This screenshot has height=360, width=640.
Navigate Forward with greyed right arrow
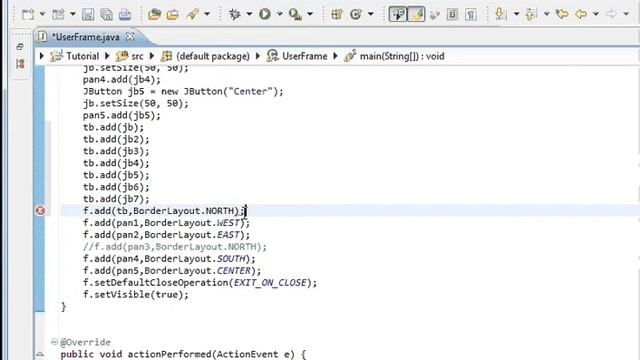pyautogui.click(x=611, y=14)
